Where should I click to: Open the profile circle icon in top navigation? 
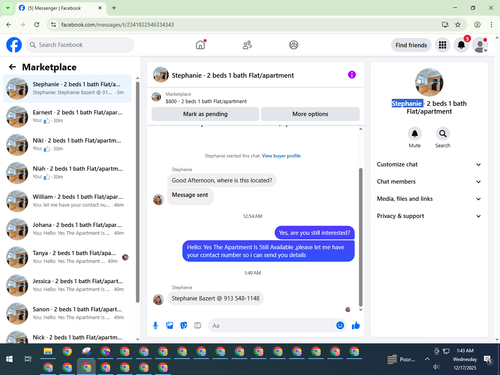click(x=293, y=45)
